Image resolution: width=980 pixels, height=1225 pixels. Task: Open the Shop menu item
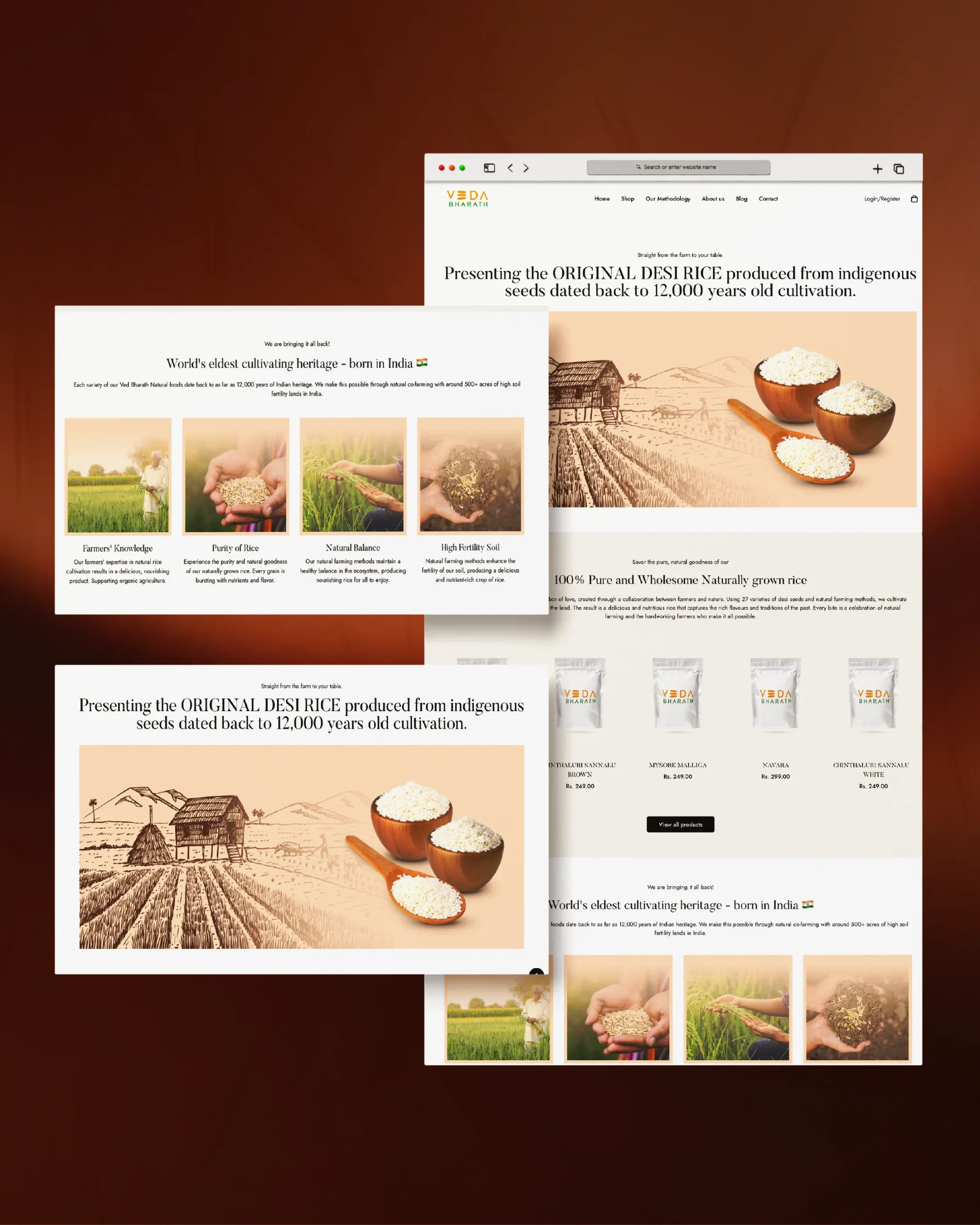tap(628, 199)
